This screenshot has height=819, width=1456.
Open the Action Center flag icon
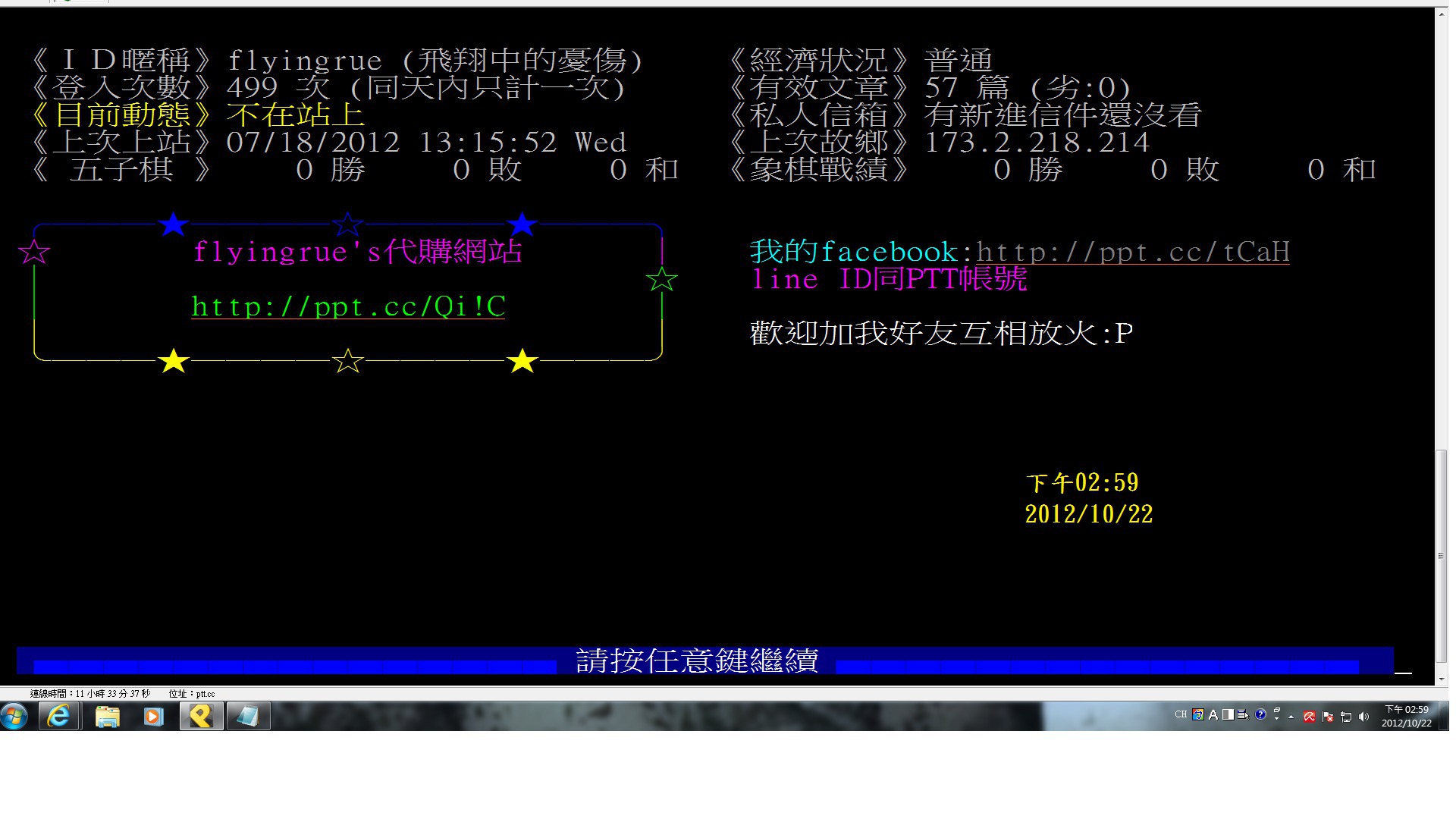tap(1328, 717)
